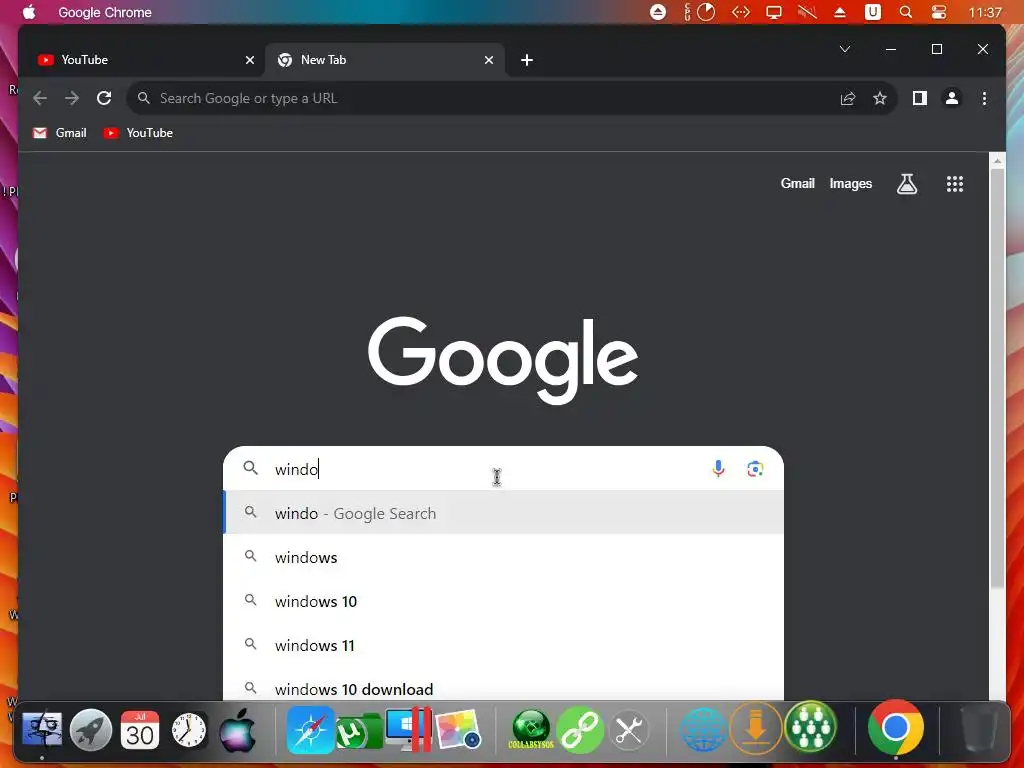Open Search Labs flask icon
Viewport: 1024px width, 768px height.
click(x=906, y=184)
